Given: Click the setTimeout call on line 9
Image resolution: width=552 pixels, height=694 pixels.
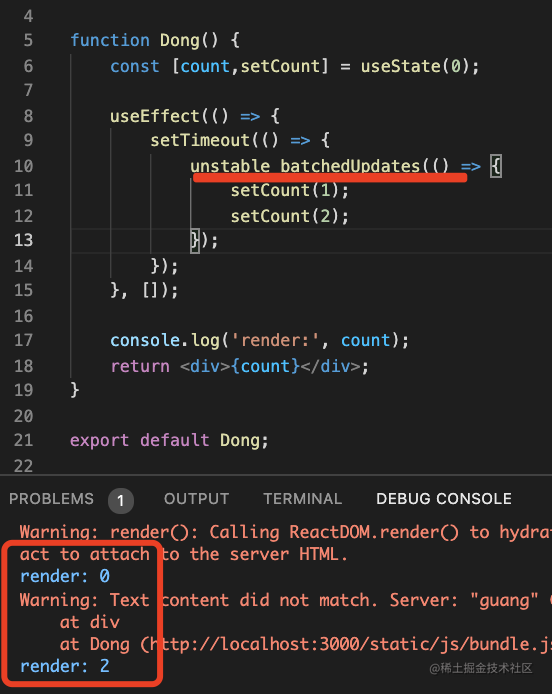Looking at the screenshot, I should [x=200, y=141].
